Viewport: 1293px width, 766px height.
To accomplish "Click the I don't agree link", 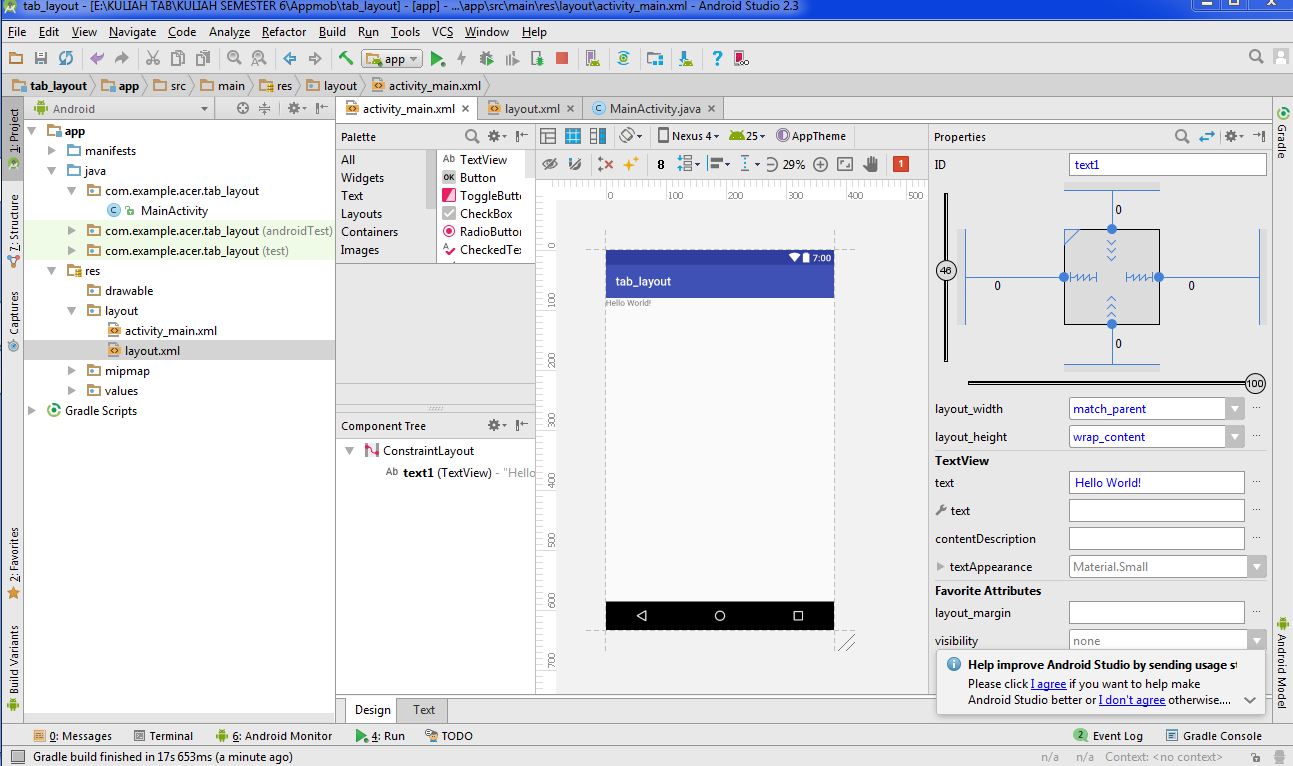I will pyautogui.click(x=1132, y=700).
